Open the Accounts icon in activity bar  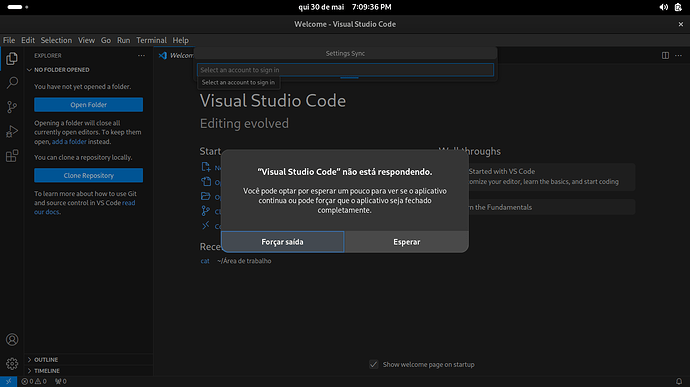12,339
